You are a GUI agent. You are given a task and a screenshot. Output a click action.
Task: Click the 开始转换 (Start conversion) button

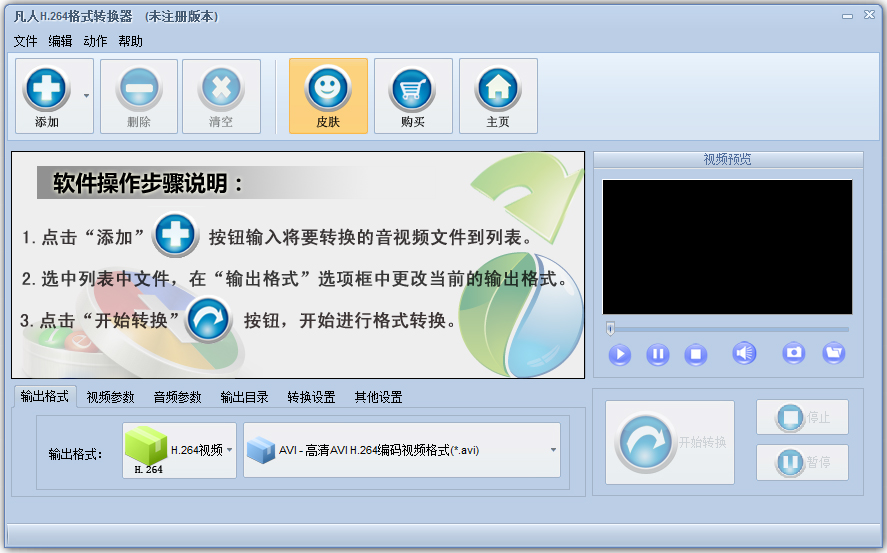pyautogui.click(x=670, y=442)
